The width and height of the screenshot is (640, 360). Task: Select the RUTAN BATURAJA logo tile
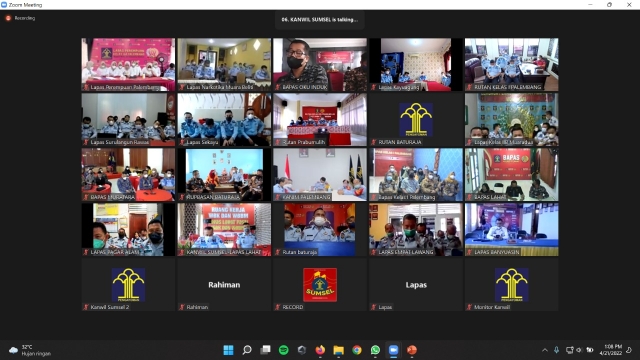point(416,120)
